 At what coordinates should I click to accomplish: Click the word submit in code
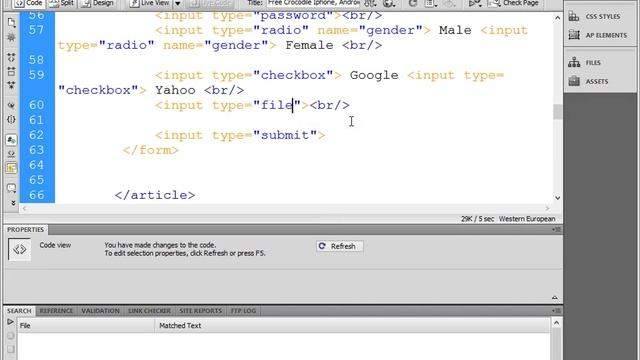tap(285, 135)
